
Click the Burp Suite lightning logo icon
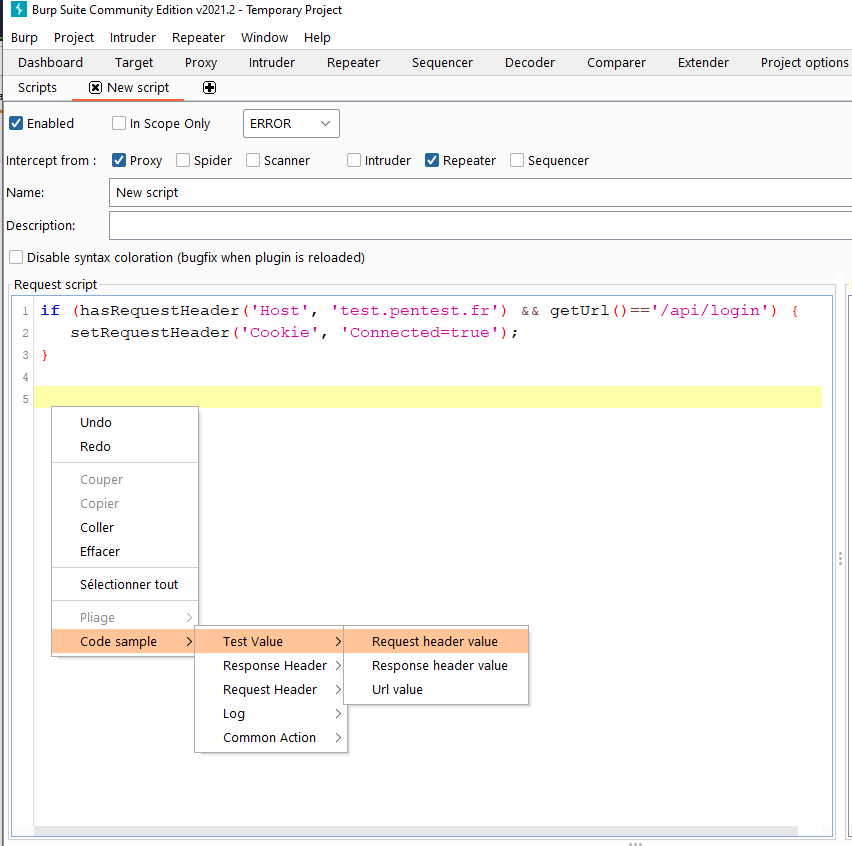[x=18, y=9]
